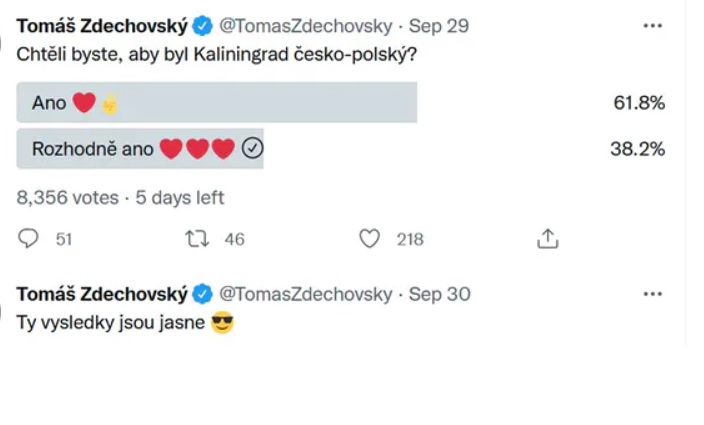Click verified badge on Sep 29 tweet
The width and height of the screenshot is (704, 425).
(202, 26)
